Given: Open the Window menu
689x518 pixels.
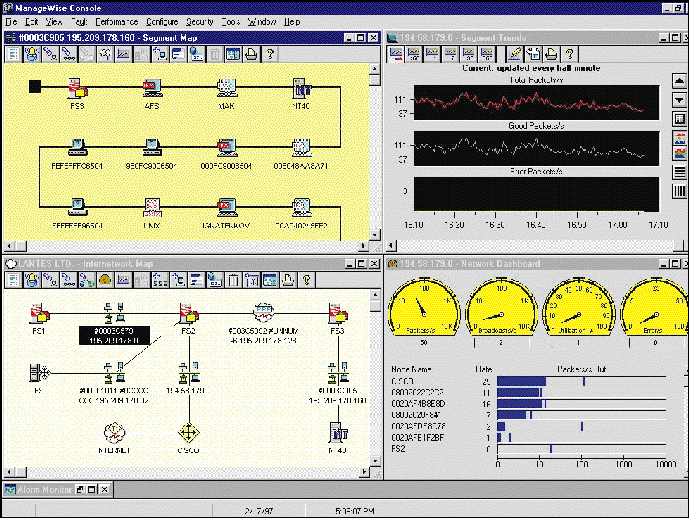Looking at the screenshot, I should (262, 22).
